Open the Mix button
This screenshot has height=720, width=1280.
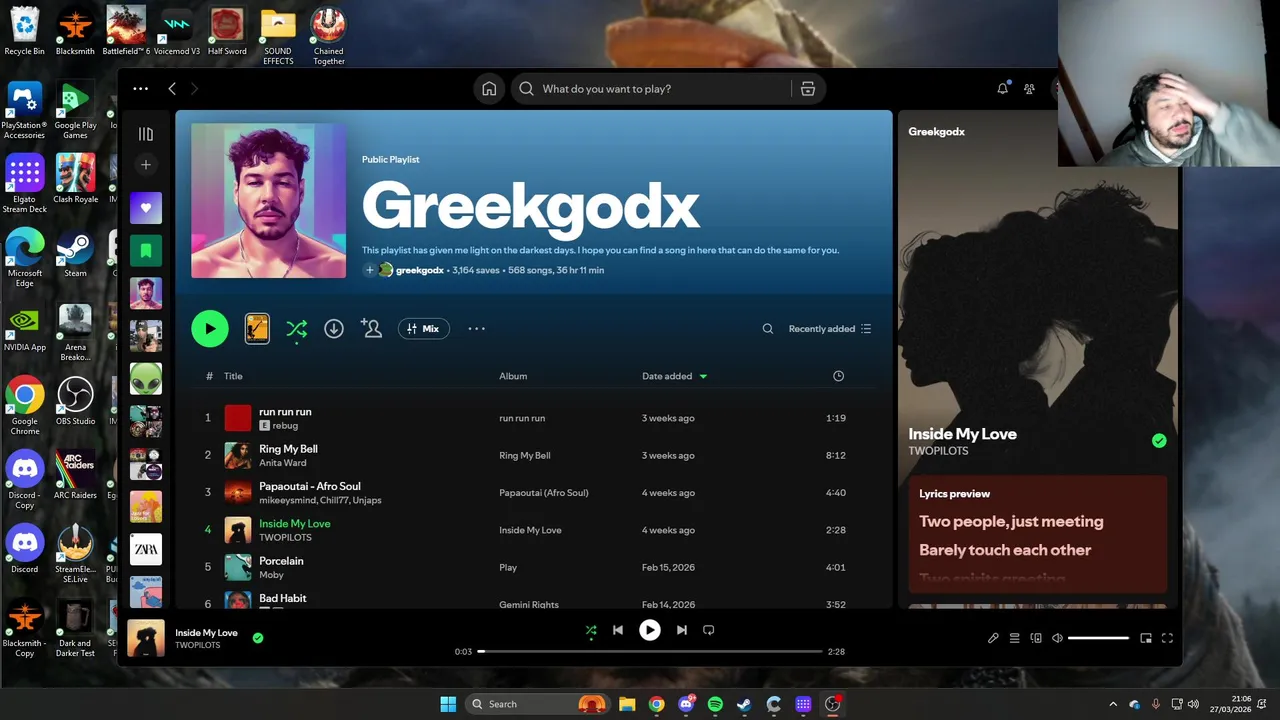point(423,329)
